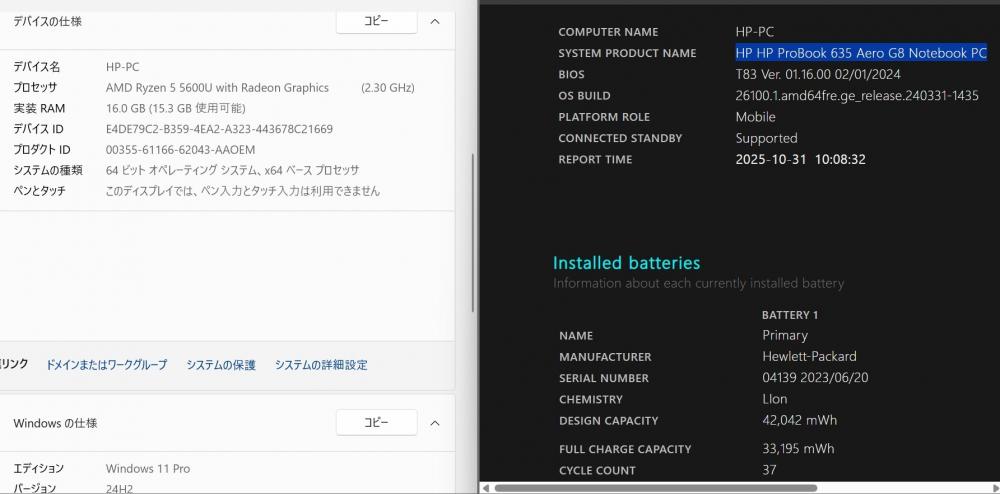The image size is (1000, 494).
Task: Click the cycle count 37 value
Action: click(x=769, y=470)
